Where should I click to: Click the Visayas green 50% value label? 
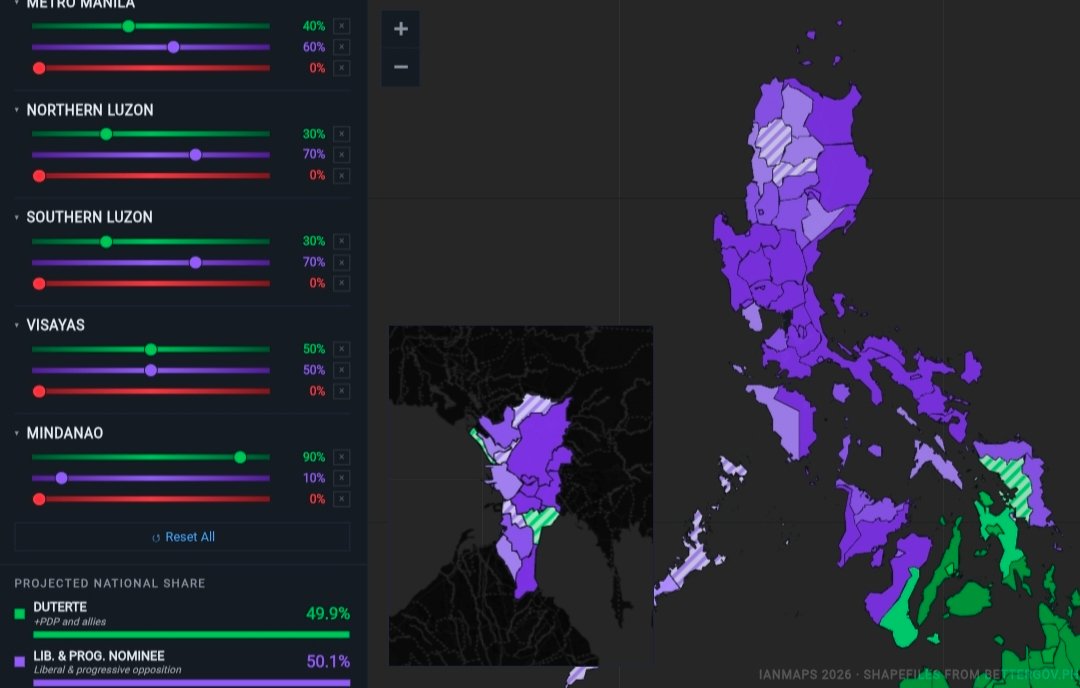point(314,349)
